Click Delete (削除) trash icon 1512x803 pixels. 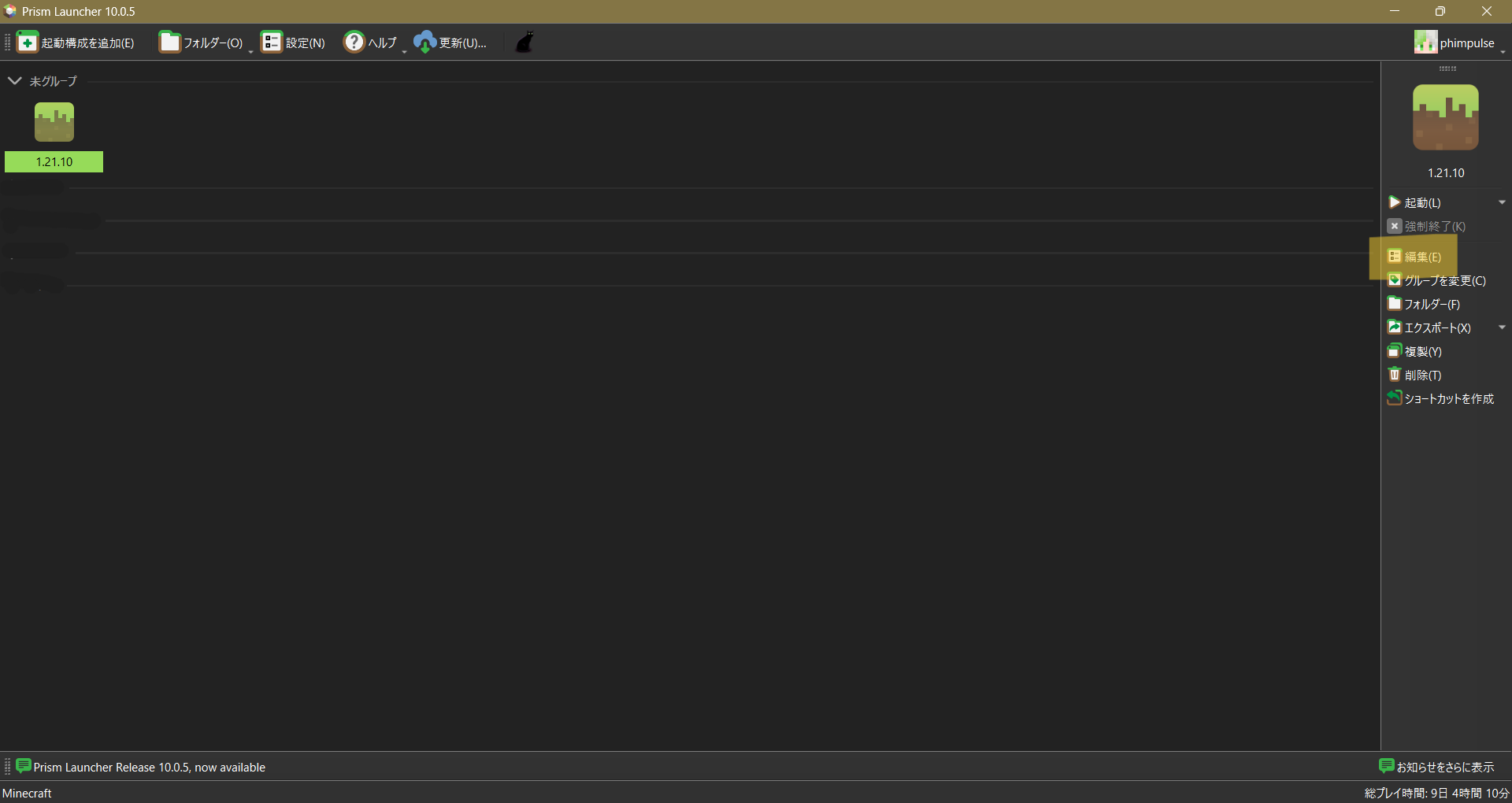click(1395, 375)
